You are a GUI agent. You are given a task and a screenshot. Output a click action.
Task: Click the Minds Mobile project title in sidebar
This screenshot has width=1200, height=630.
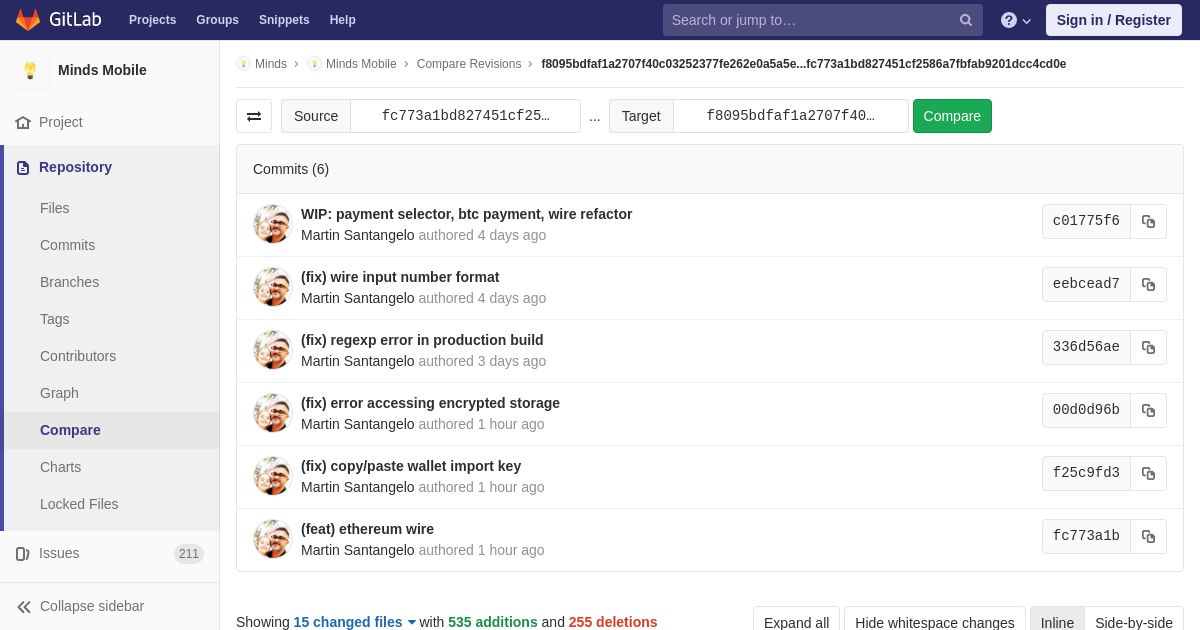click(x=102, y=70)
